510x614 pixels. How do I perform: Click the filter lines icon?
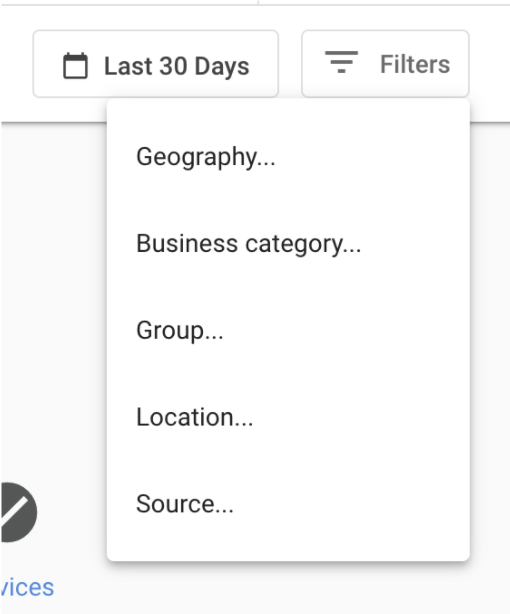(x=342, y=62)
